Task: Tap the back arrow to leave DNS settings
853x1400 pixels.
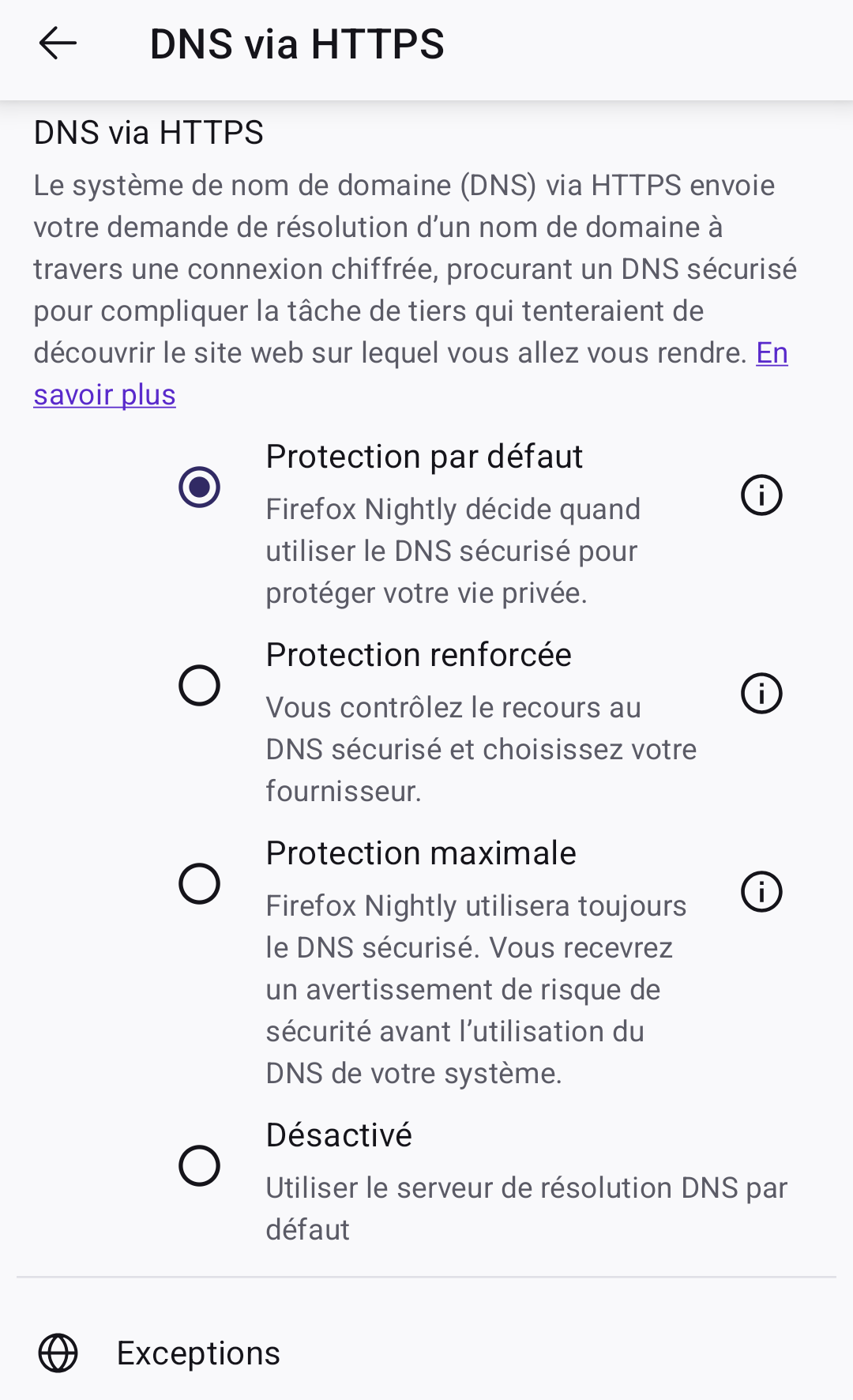Action: point(57,45)
